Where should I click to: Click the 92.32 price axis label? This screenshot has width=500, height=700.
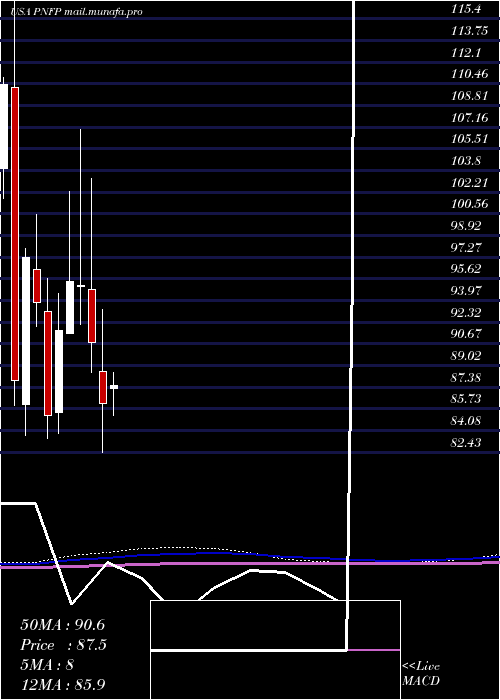(466, 313)
